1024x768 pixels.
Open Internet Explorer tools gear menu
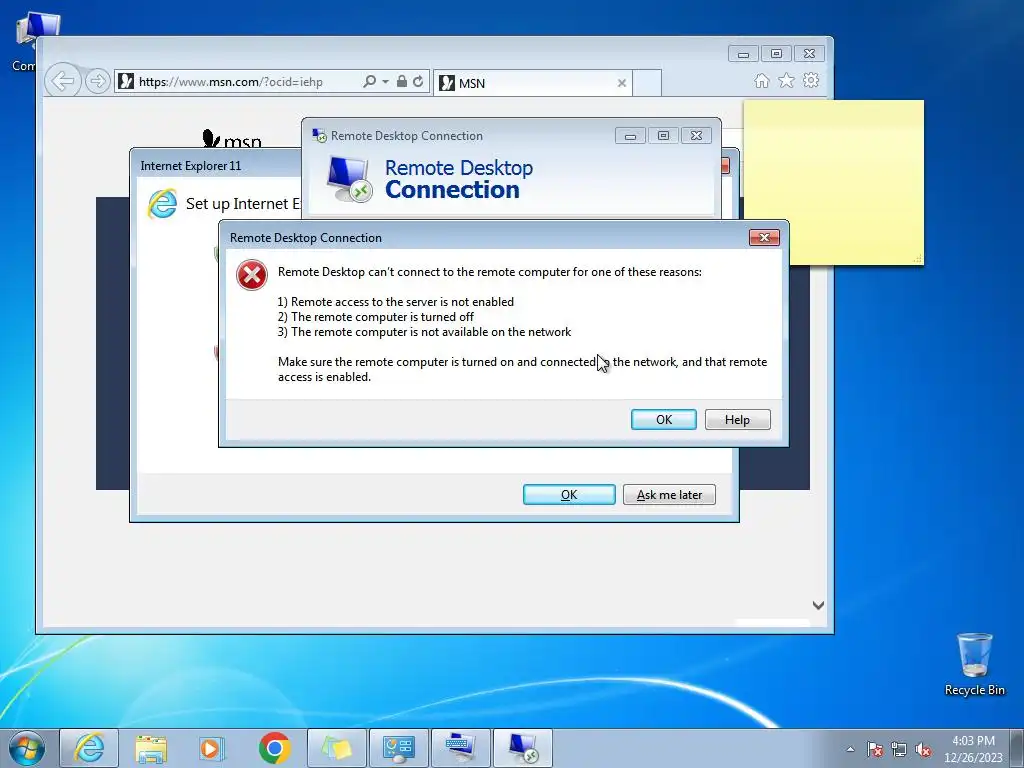click(811, 80)
